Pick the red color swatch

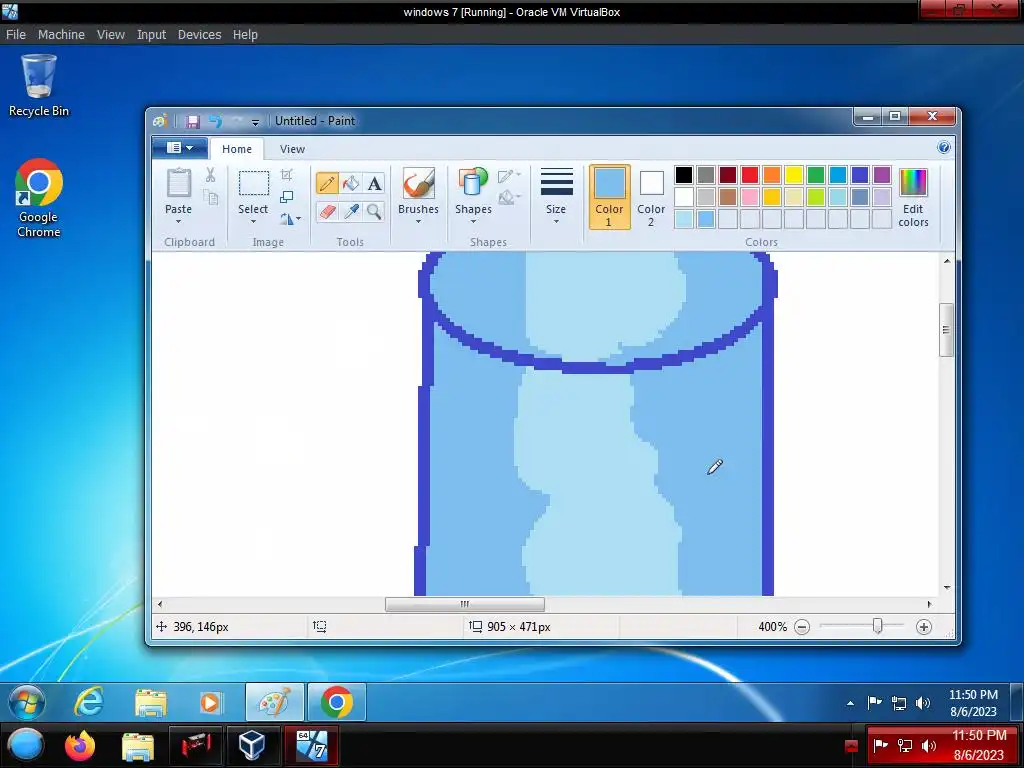(x=750, y=174)
